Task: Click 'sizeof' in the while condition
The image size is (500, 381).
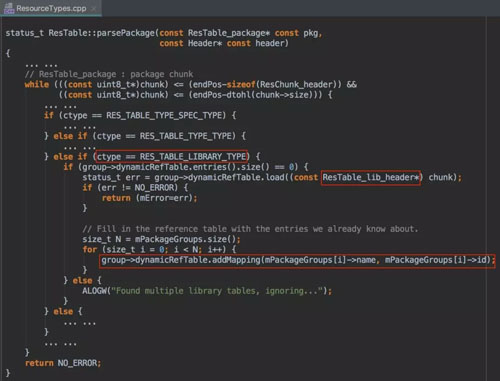Action: tap(241, 84)
